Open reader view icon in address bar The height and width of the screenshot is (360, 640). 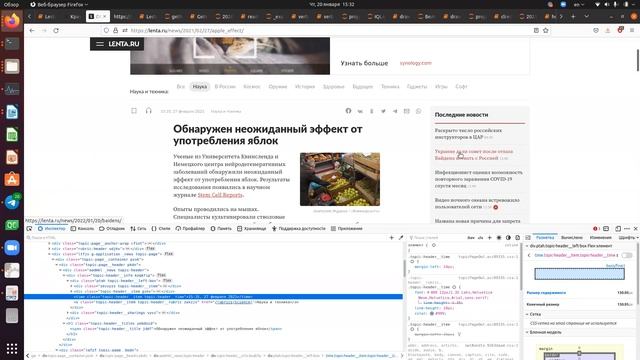click(x=536, y=31)
